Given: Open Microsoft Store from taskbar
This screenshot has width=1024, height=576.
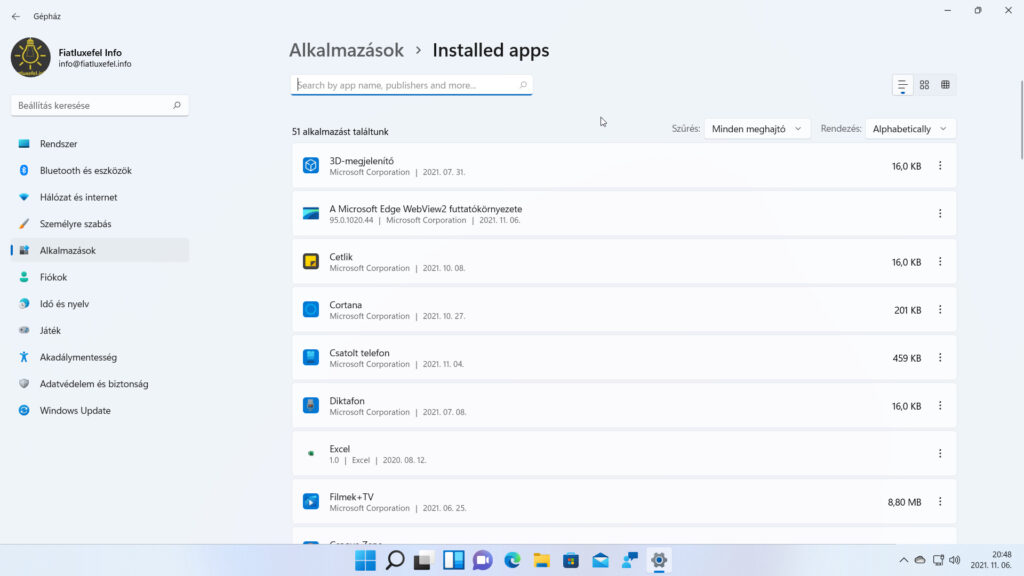Looking at the screenshot, I should (x=571, y=560).
